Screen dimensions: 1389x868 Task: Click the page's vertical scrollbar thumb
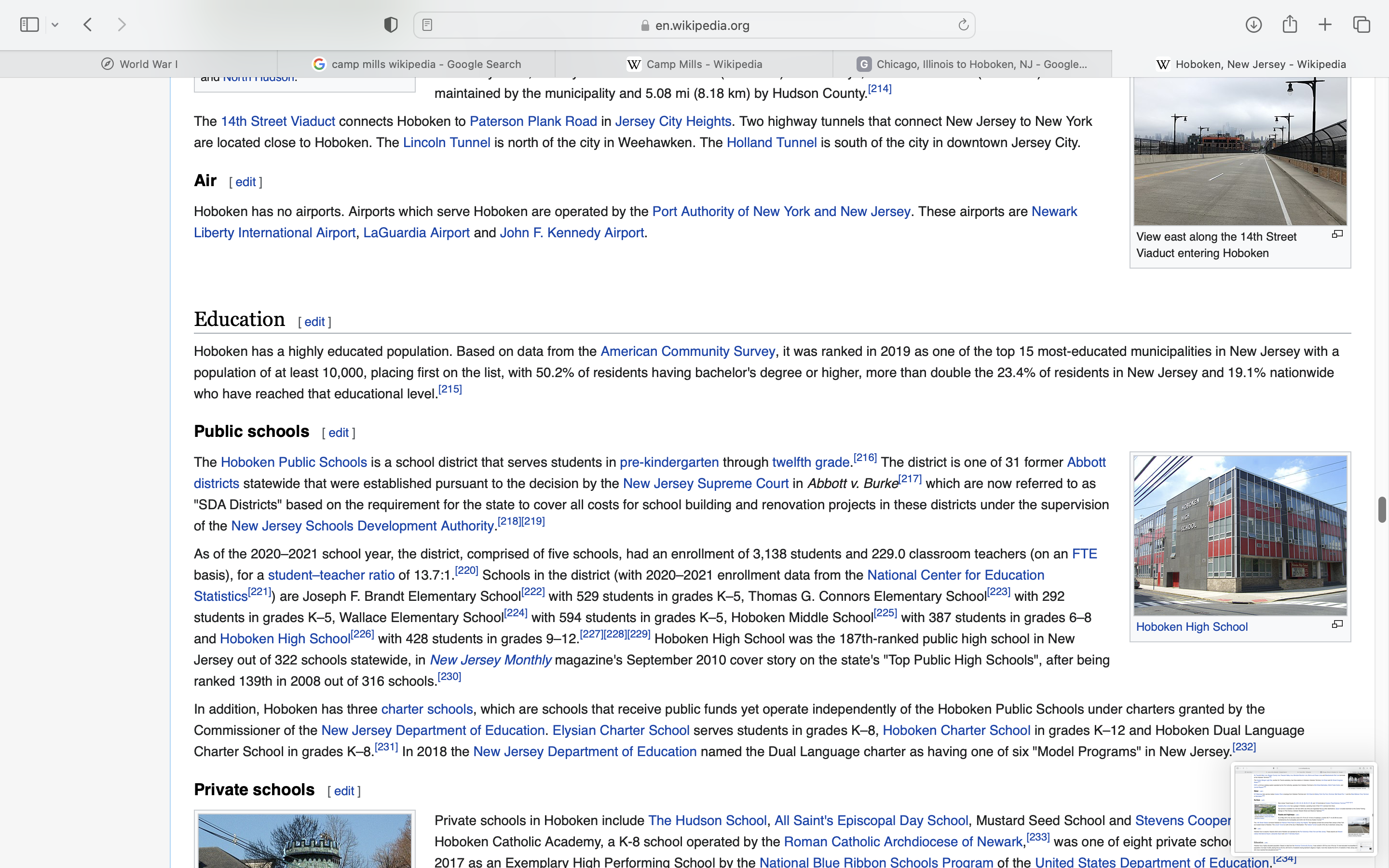coord(1382,510)
